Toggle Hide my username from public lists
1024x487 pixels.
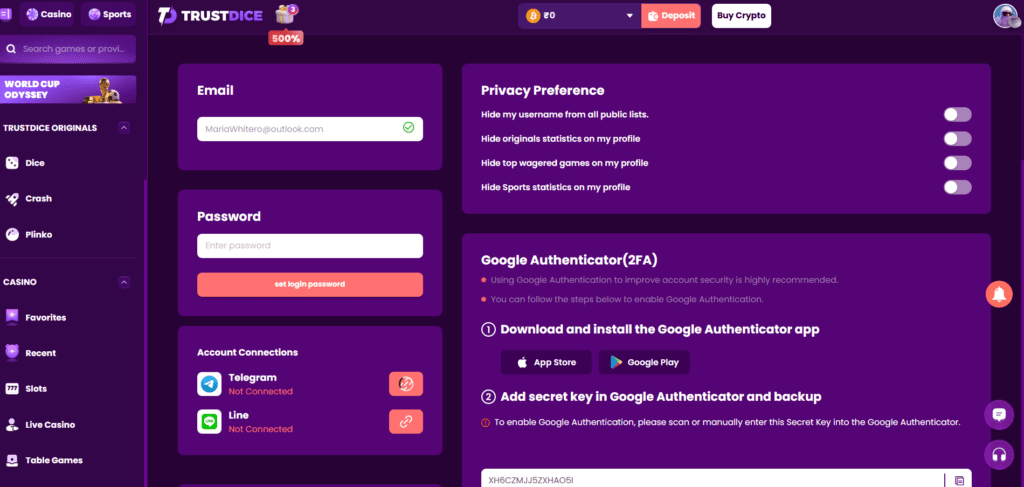pyautogui.click(x=957, y=115)
